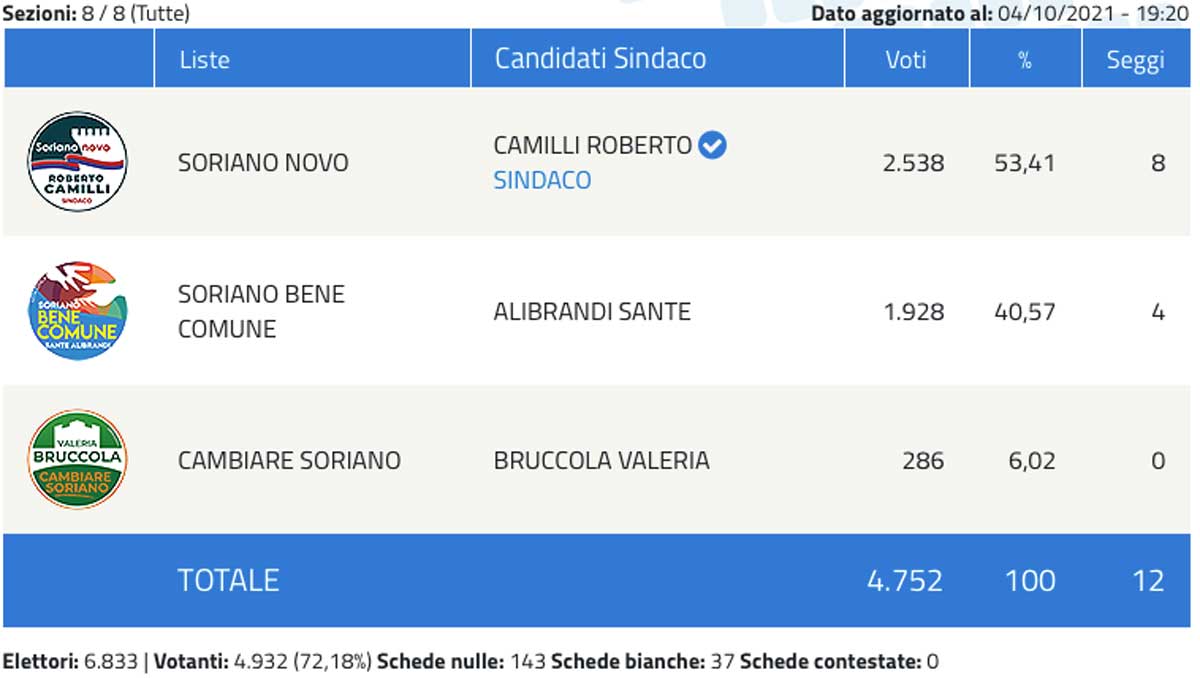Click candidate name CAMILLI ROBERTO
Image resolution: width=1200 pixels, height=678 pixels.
tap(592, 146)
